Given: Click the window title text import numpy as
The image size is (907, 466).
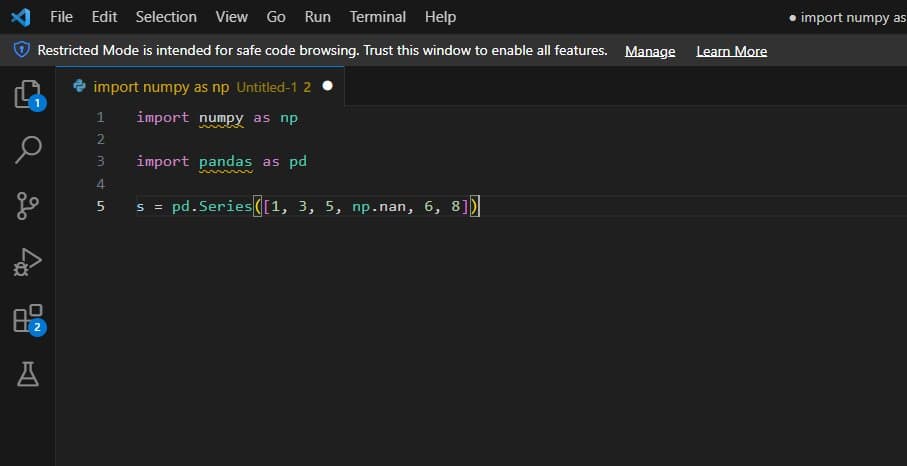Looking at the screenshot, I should pyautogui.click(x=853, y=17).
